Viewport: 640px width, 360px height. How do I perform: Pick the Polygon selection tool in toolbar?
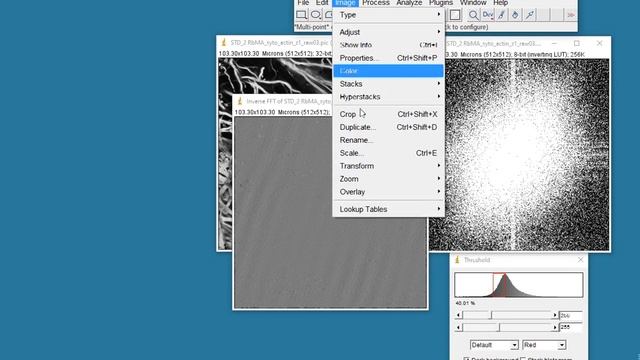(328, 15)
